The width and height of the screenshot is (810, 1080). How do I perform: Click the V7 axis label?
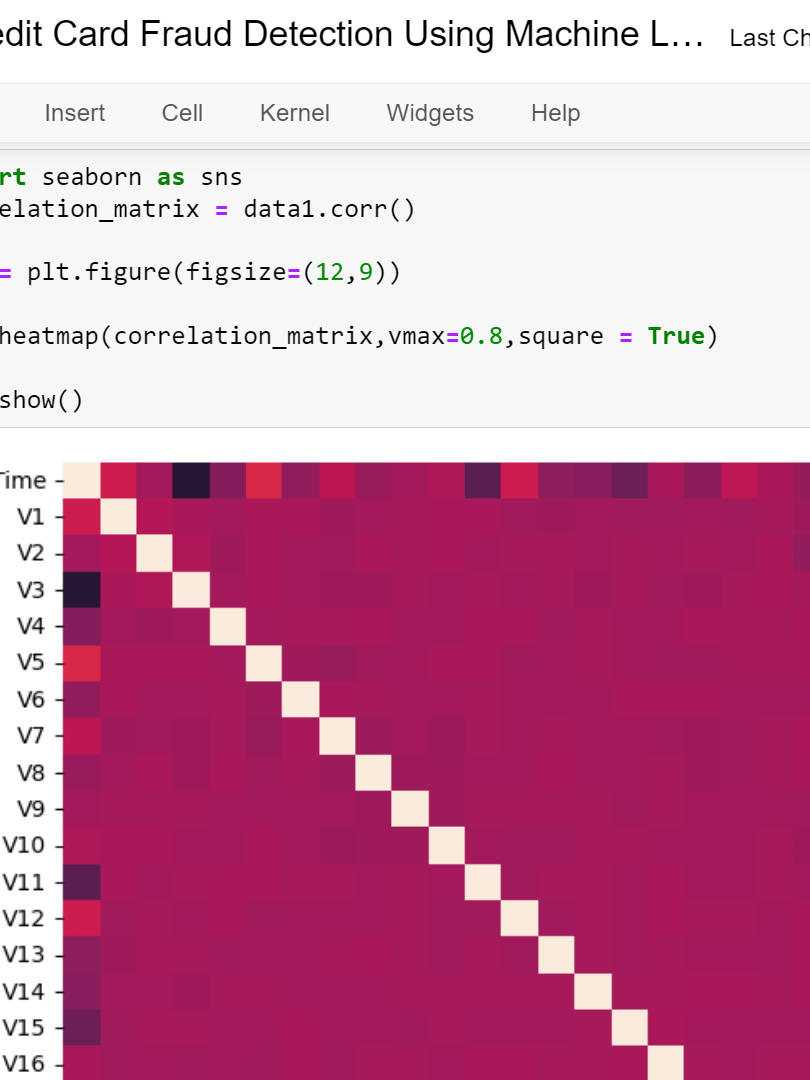(31, 736)
